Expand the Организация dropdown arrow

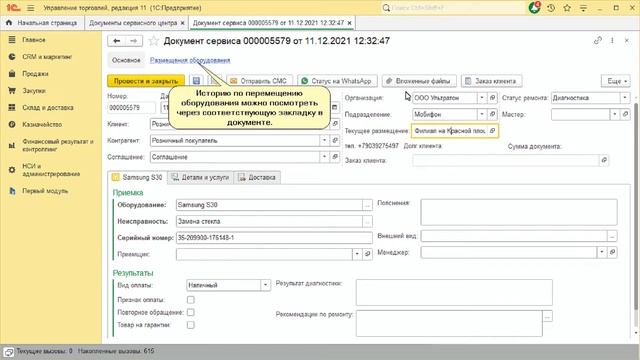[x=482, y=98]
